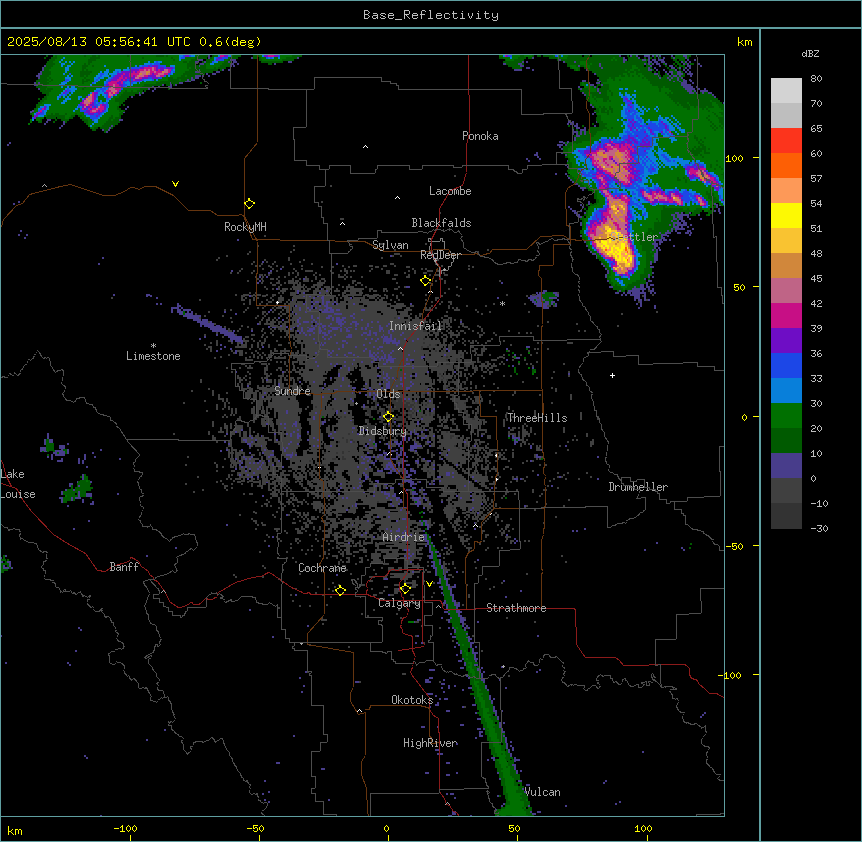Click the yellow diamond marker below Cochrane
This screenshot has height=842, width=862.
click(x=340, y=590)
